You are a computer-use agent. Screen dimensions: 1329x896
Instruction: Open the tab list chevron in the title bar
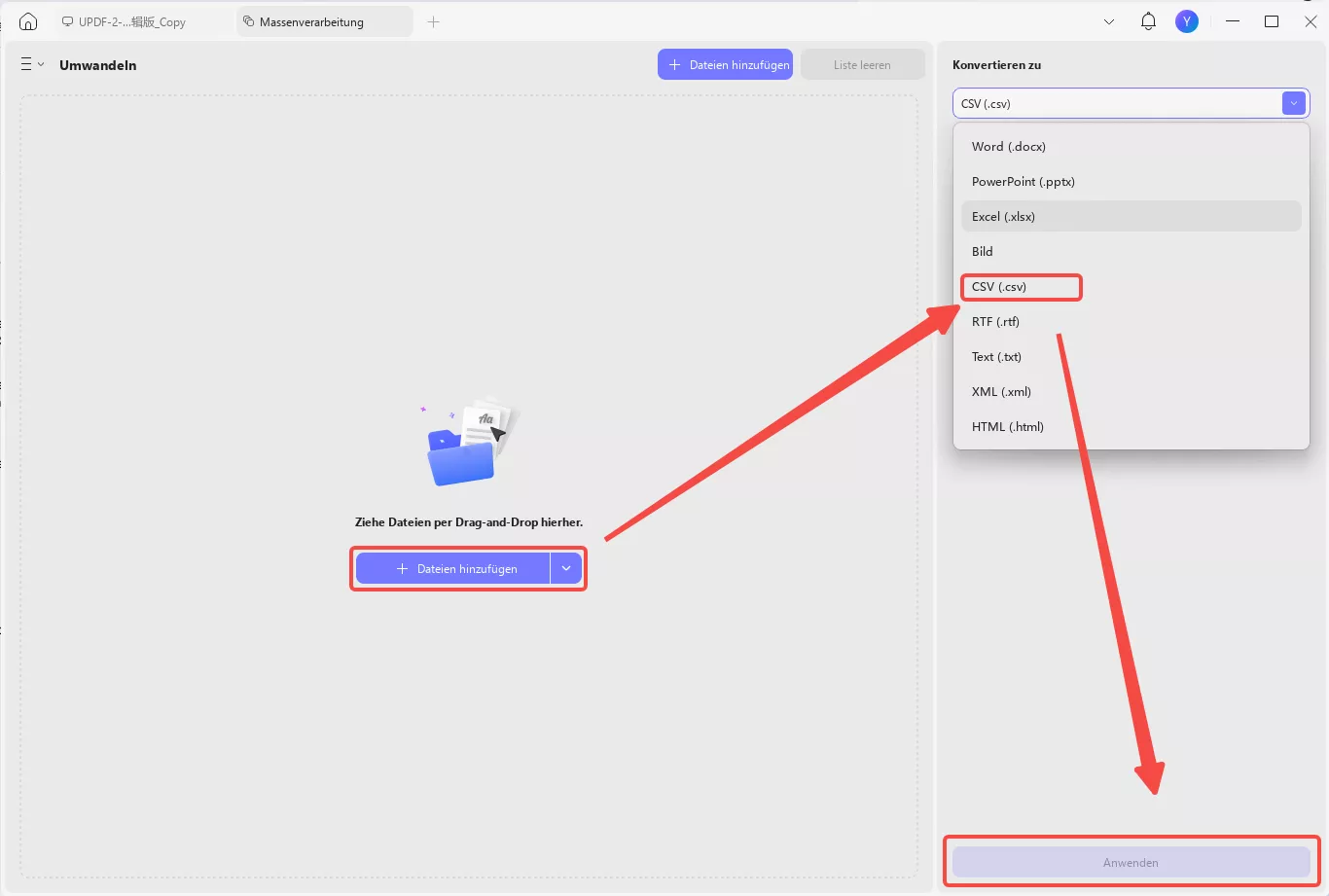point(1109,20)
